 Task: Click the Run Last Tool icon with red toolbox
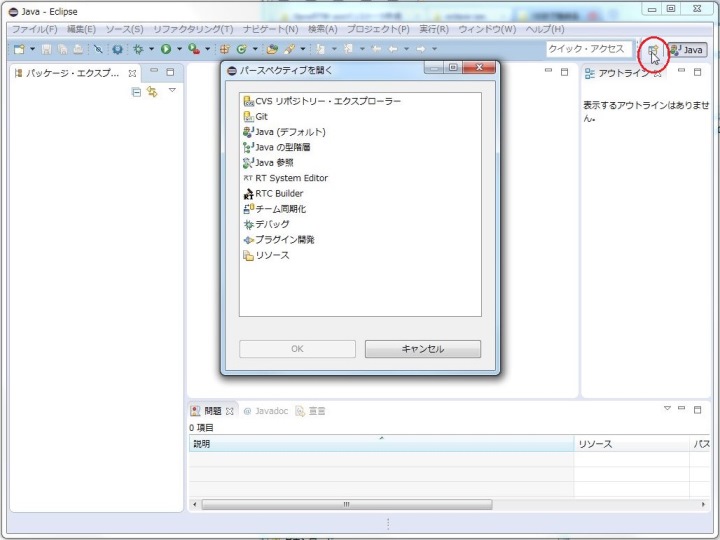pyautogui.click(x=194, y=49)
